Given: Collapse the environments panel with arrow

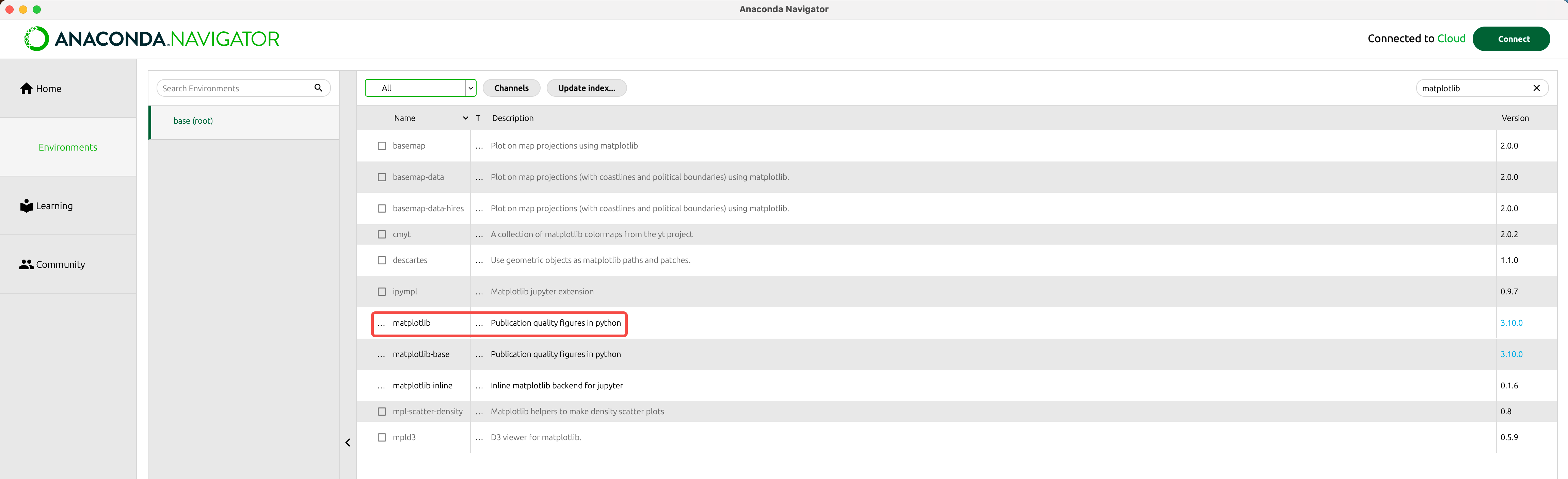Looking at the screenshot, I should (348, 443).
